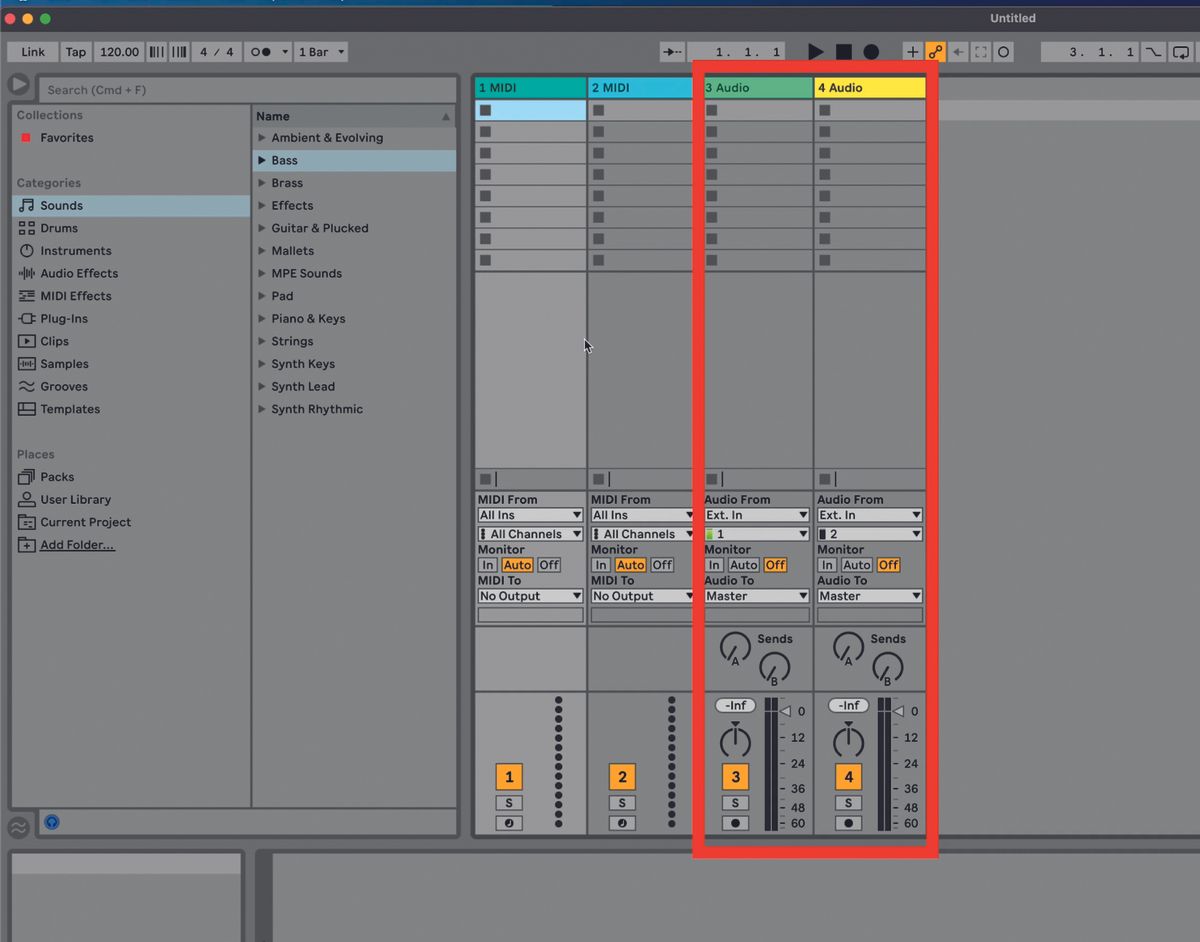Arm the 4 Audio track for recording

coord(848,822)
